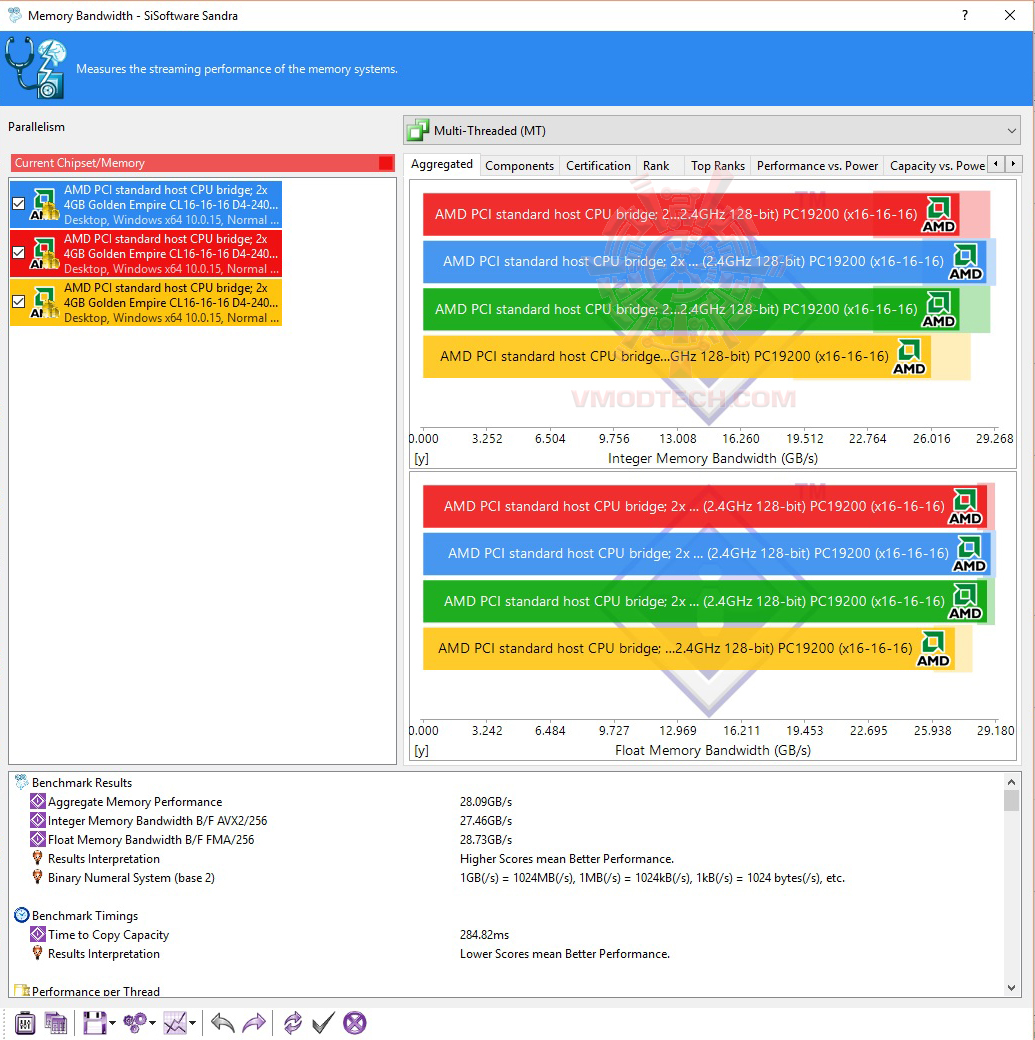
Task: Open the gears icon's dropdown arrow
Action: tap(153, 1023)
